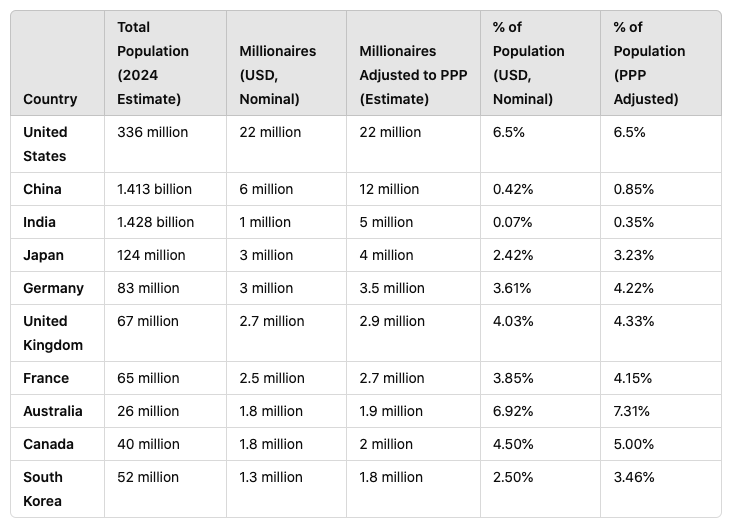
Task: Click the Country column header
Action: coord(50,99)
